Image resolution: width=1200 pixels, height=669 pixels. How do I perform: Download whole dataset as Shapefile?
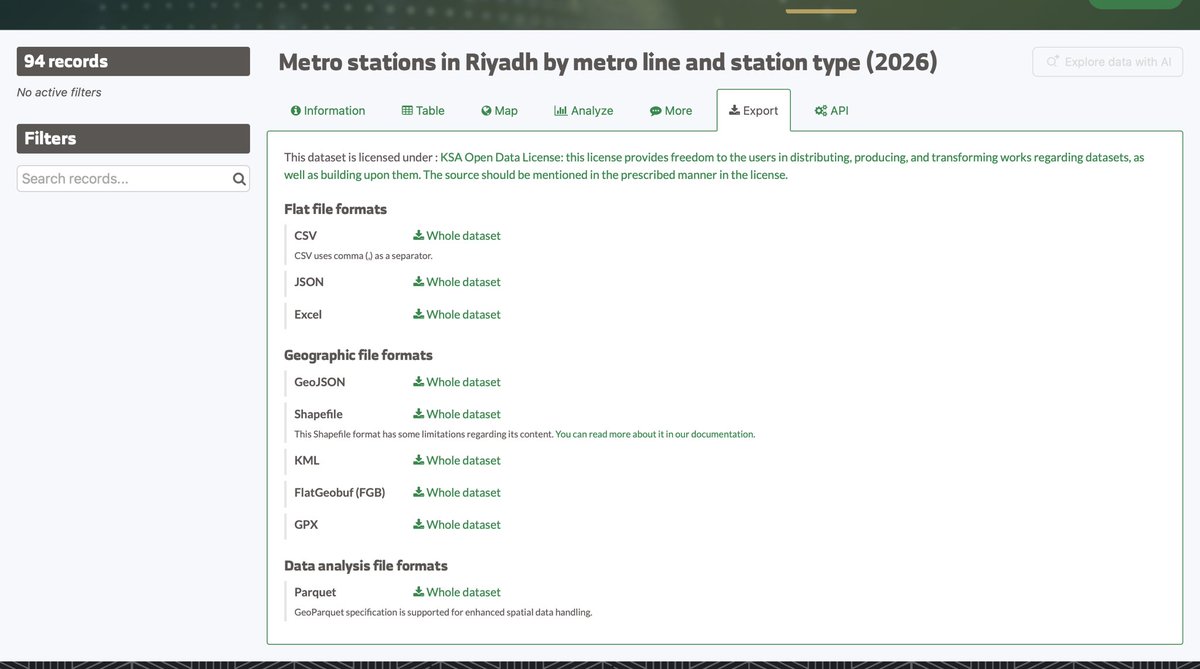[x=457, y=414]
